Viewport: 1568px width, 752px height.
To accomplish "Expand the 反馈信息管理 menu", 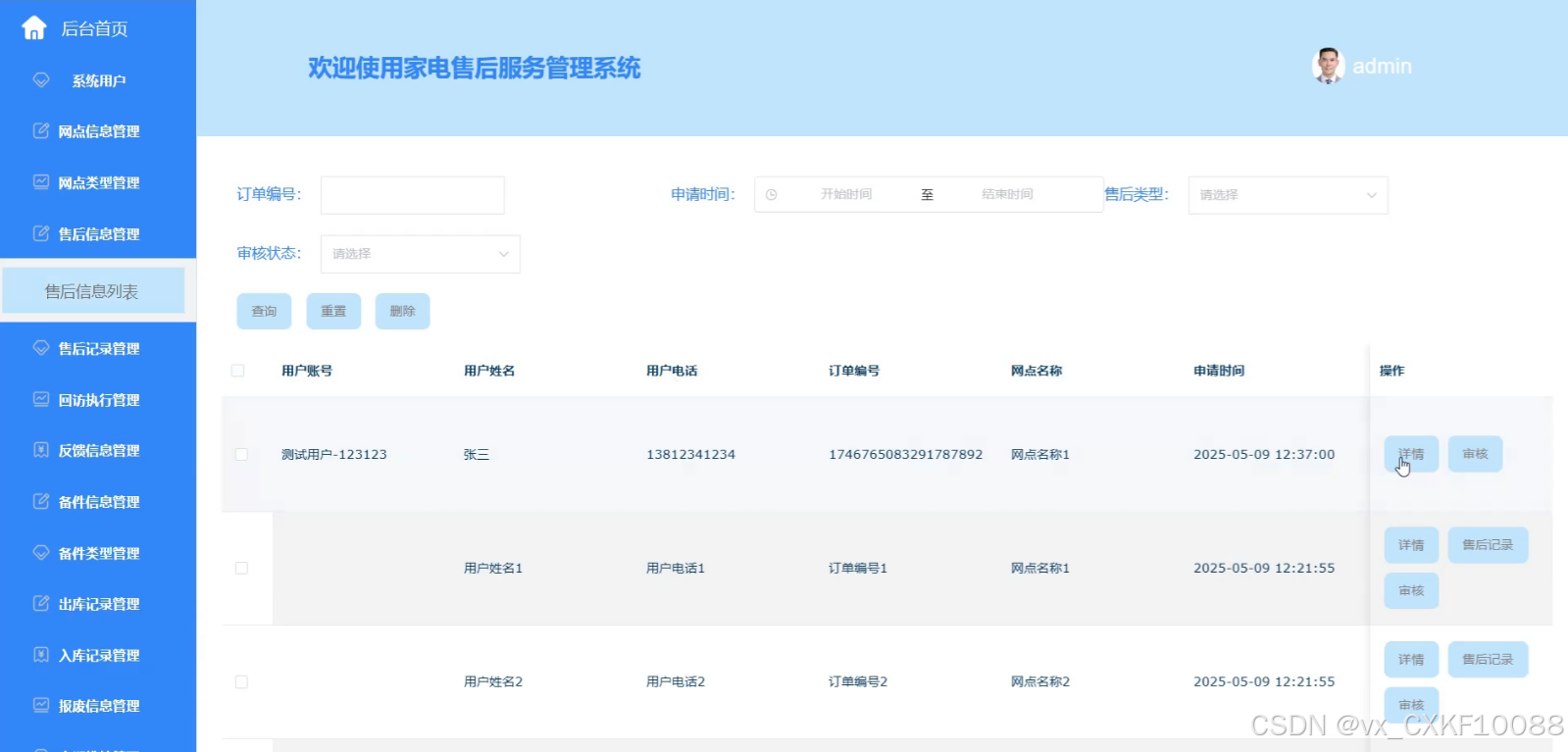I will pos(98,450).
